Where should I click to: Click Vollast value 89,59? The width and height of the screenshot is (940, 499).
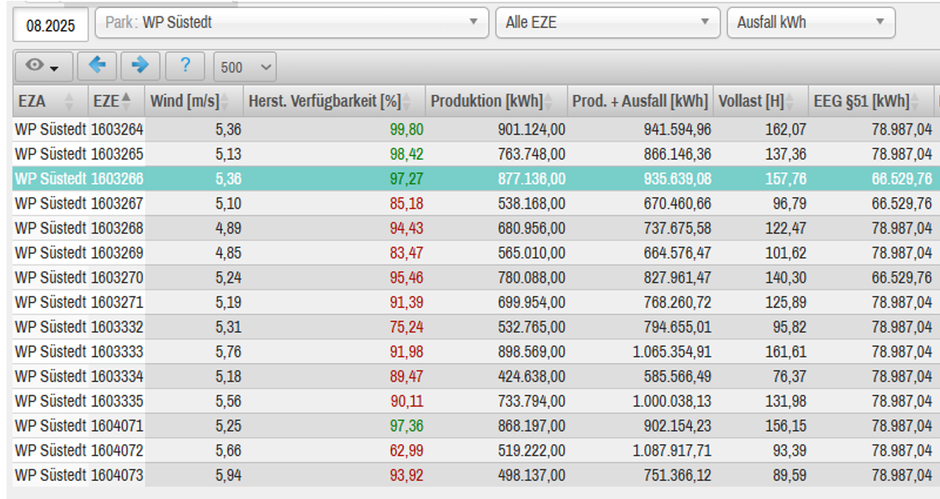coord(790,475)
